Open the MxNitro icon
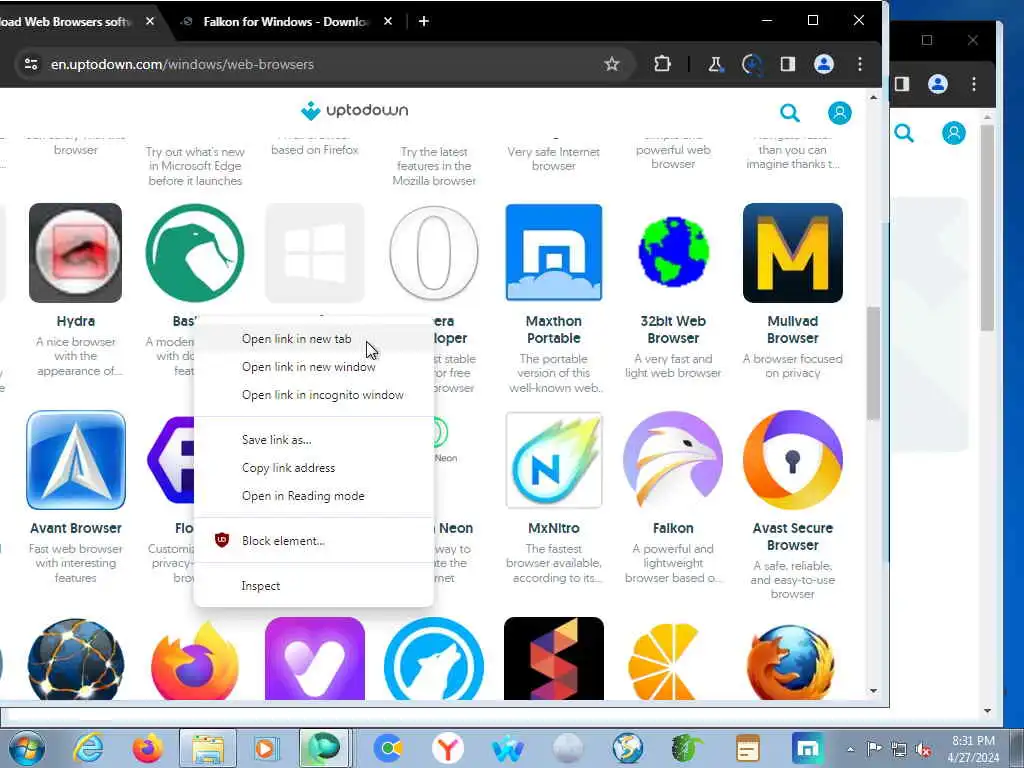Viewport: 1024px width, 768px height. coord(554,460)
